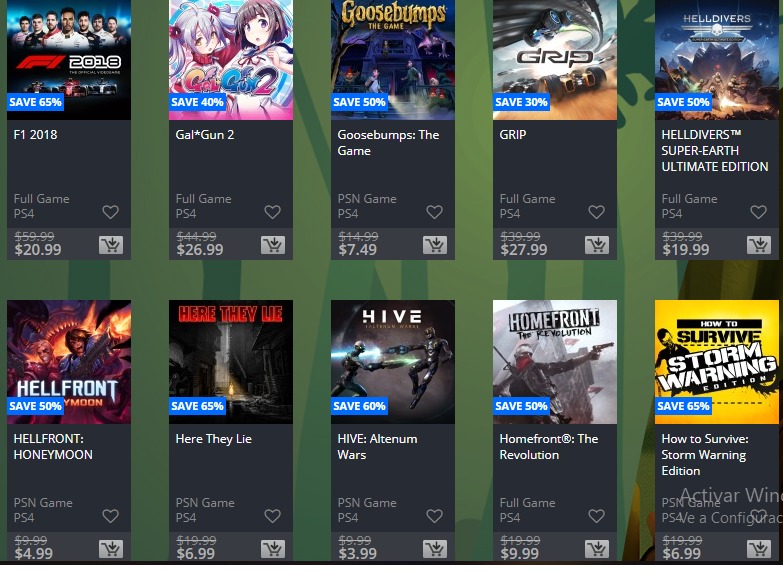Open the How to Survive Storm Warning cover
This screenshot has width=783, height=572.
pos(717,362)
